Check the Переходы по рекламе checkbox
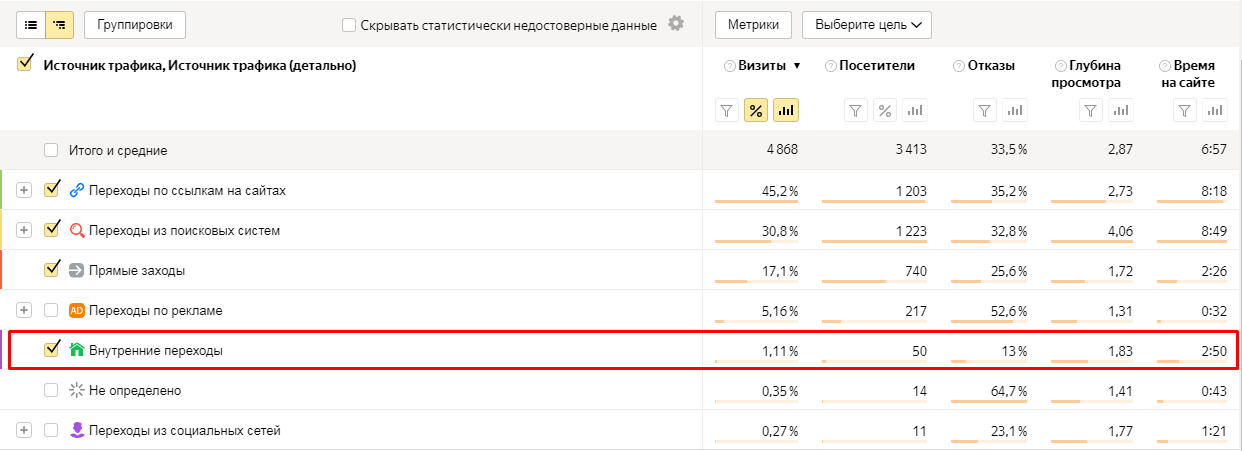 (52, 310)
